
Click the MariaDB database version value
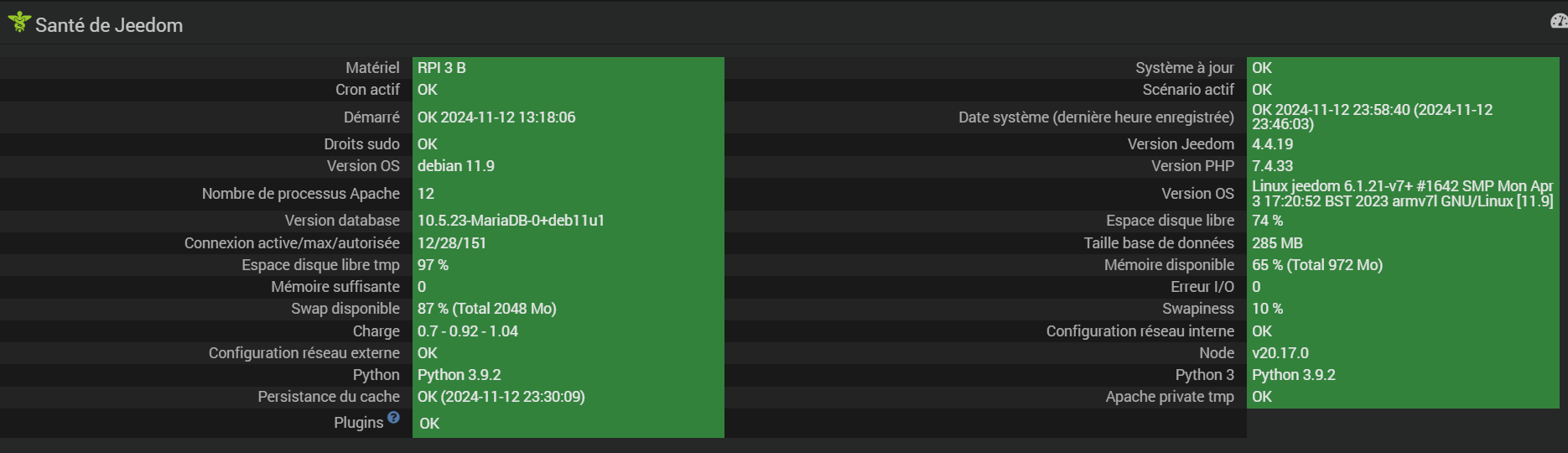511,221
